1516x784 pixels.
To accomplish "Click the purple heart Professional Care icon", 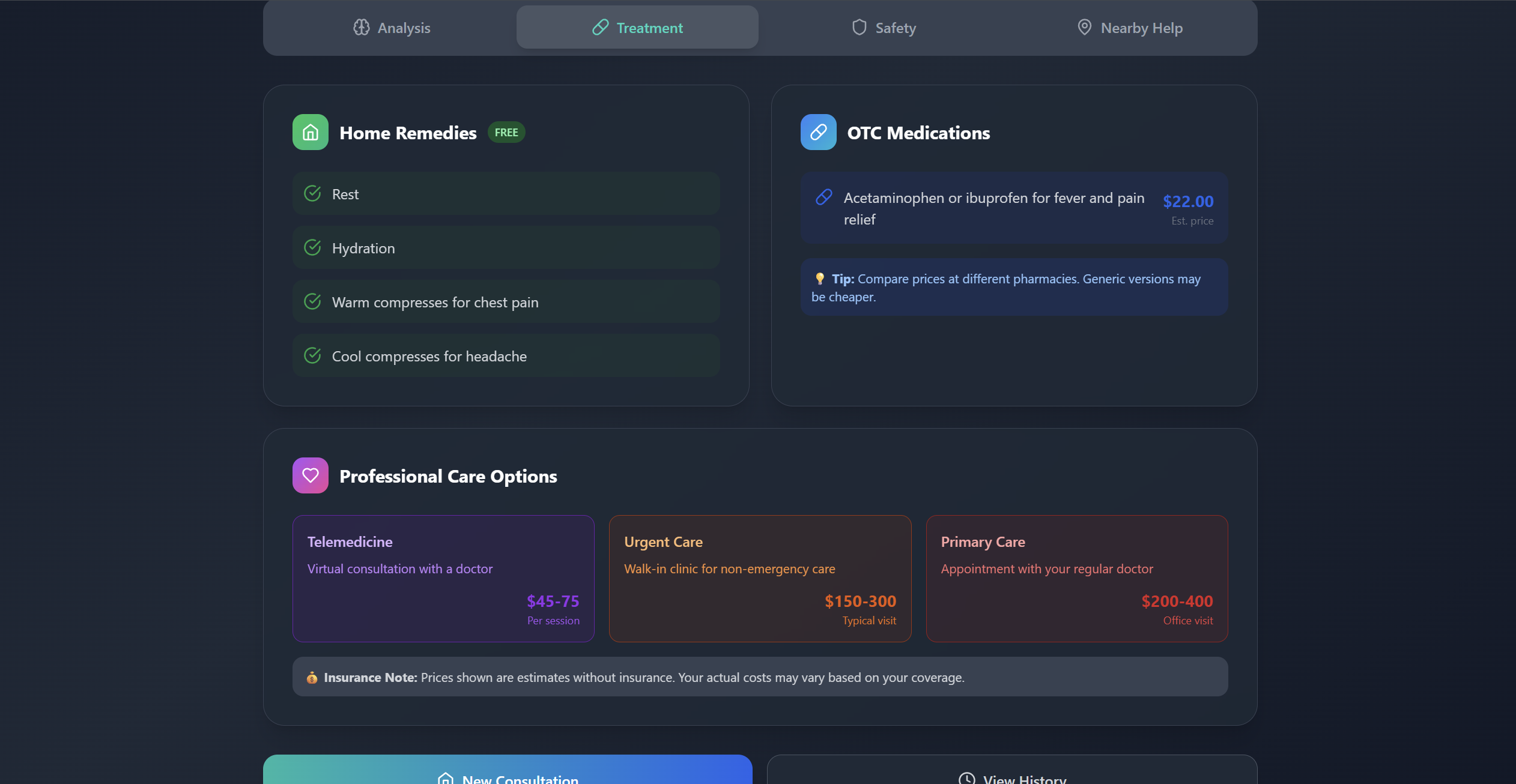I will coord(310,475).
